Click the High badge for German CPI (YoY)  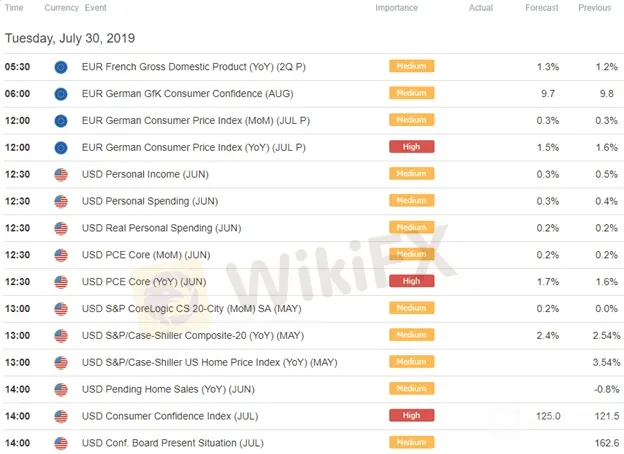(411, 147)
